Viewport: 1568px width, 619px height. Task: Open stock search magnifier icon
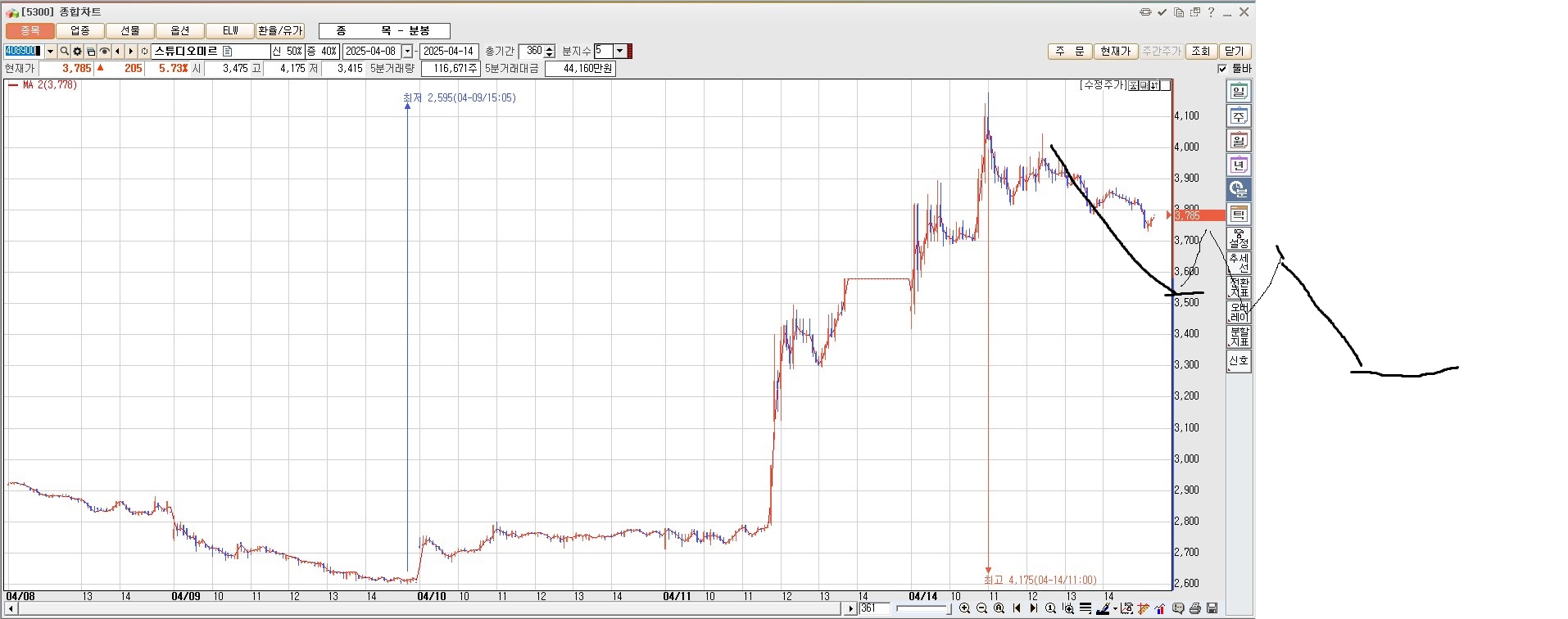point(64,52)
